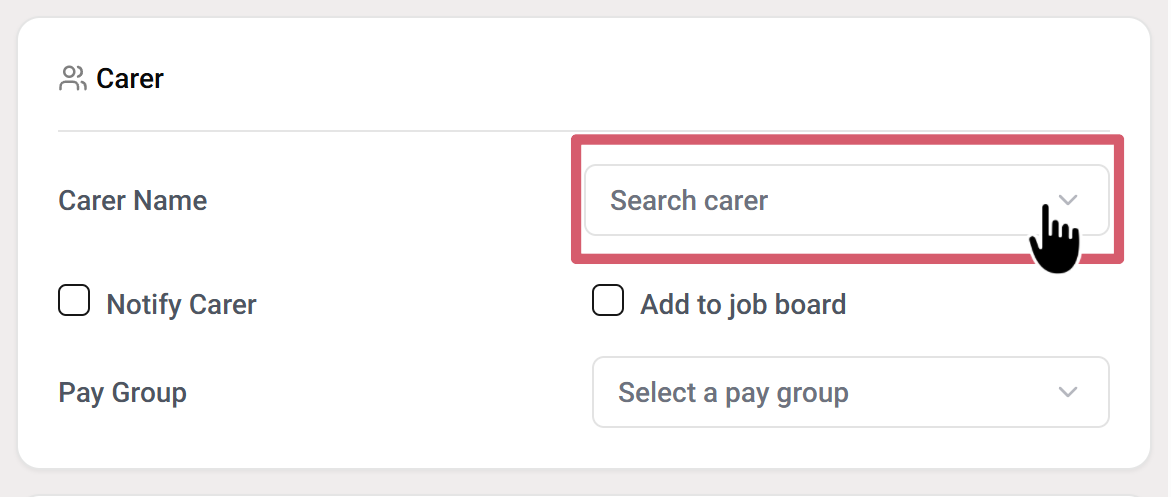The width and height of the screenshot is (1171, 497).
Task: Enable the Notify Carer checkbox
Action: tap(74, 301)
